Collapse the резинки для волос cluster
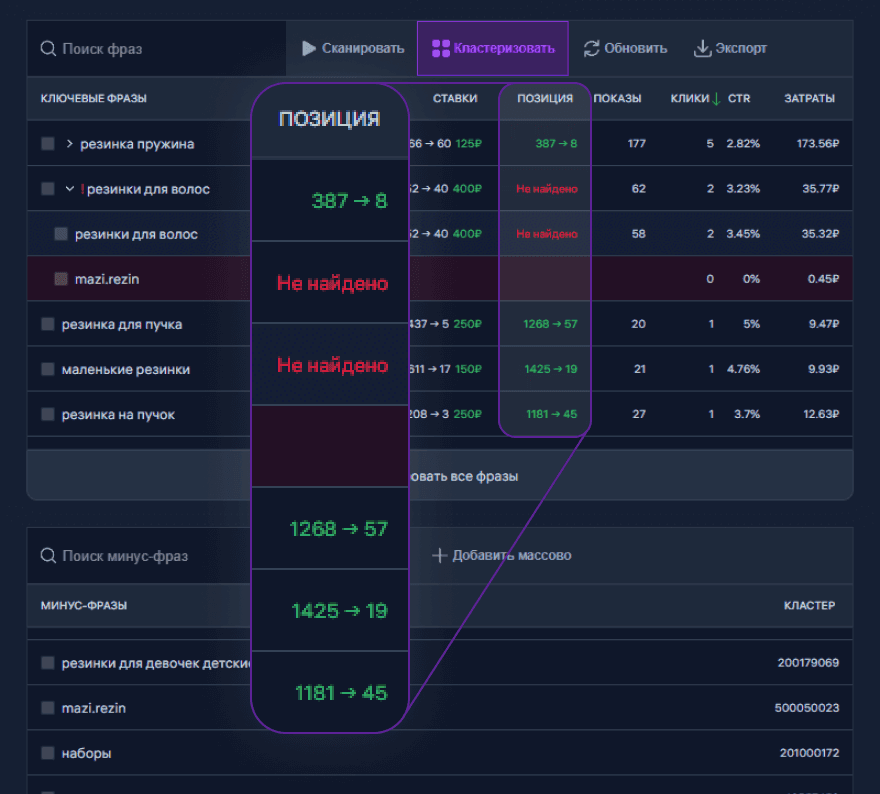880x794 pixels. click(x=70, y=189)
